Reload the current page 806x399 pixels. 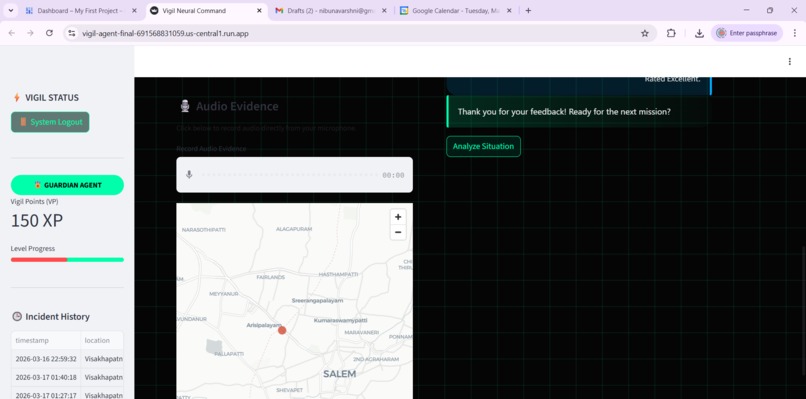click(49, 33)
